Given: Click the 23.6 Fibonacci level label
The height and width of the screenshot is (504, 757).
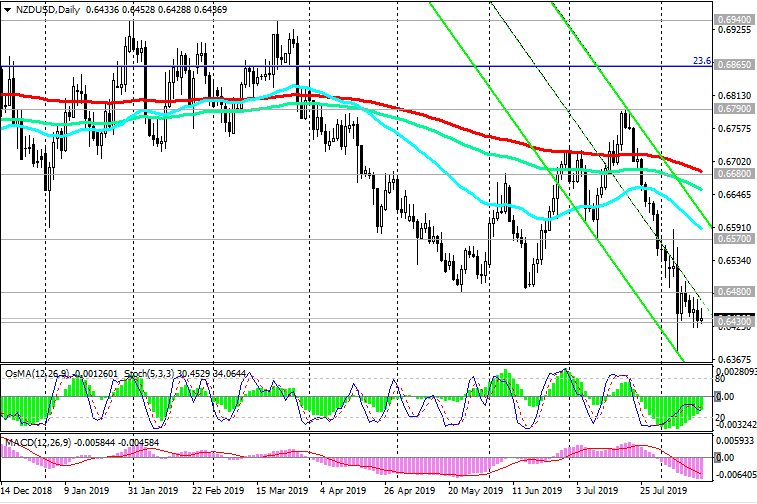Looking at the screenshot, I should click(x=701, y=61).
